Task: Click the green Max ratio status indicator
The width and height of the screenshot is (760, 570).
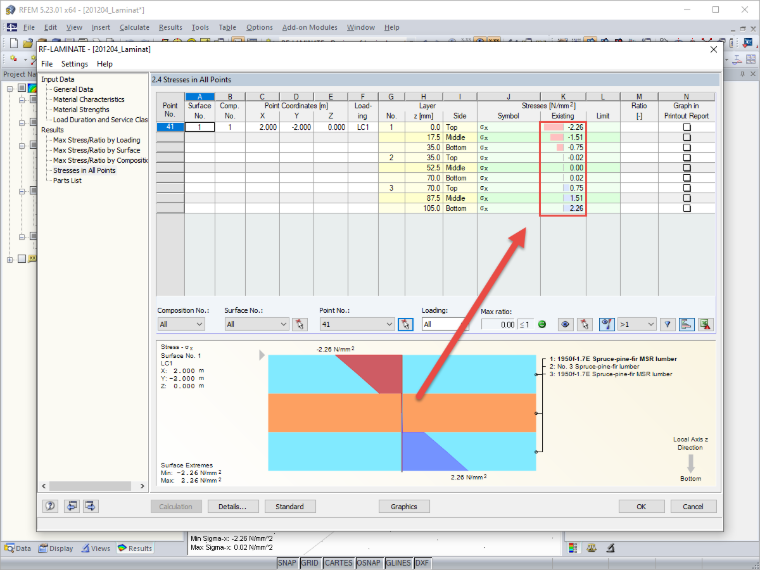Action: pos(542,324)
